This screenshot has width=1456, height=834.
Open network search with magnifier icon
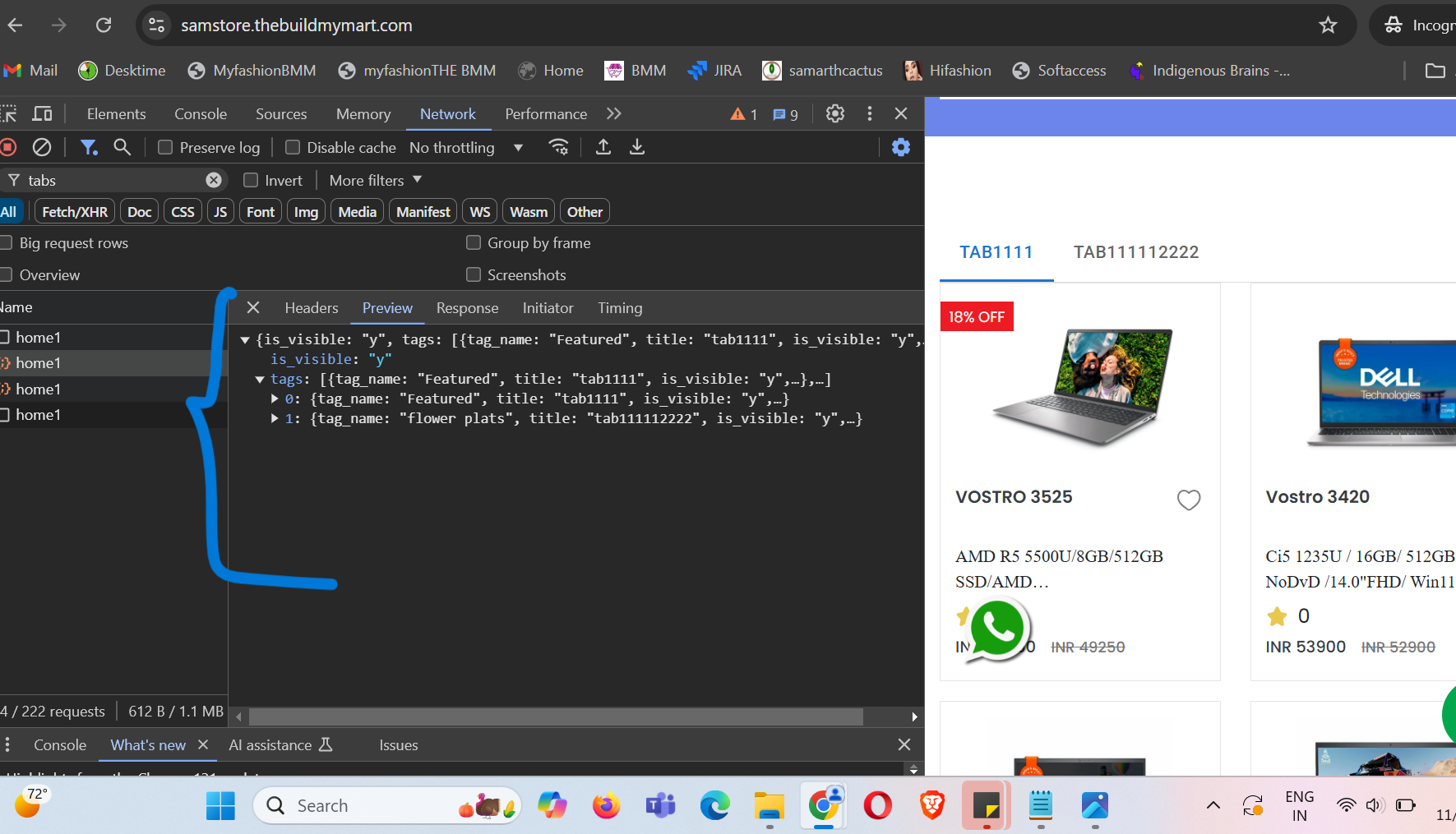click(x=122, y=147)
